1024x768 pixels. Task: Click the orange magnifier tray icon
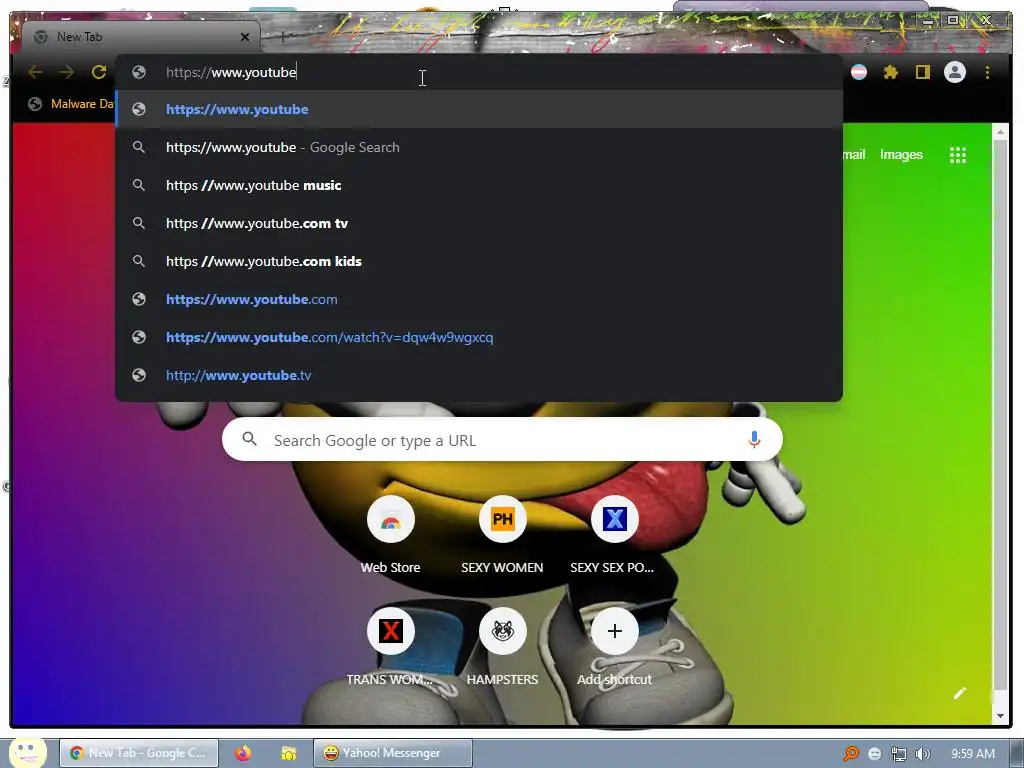pyautogui.click(x=851, y=754)
